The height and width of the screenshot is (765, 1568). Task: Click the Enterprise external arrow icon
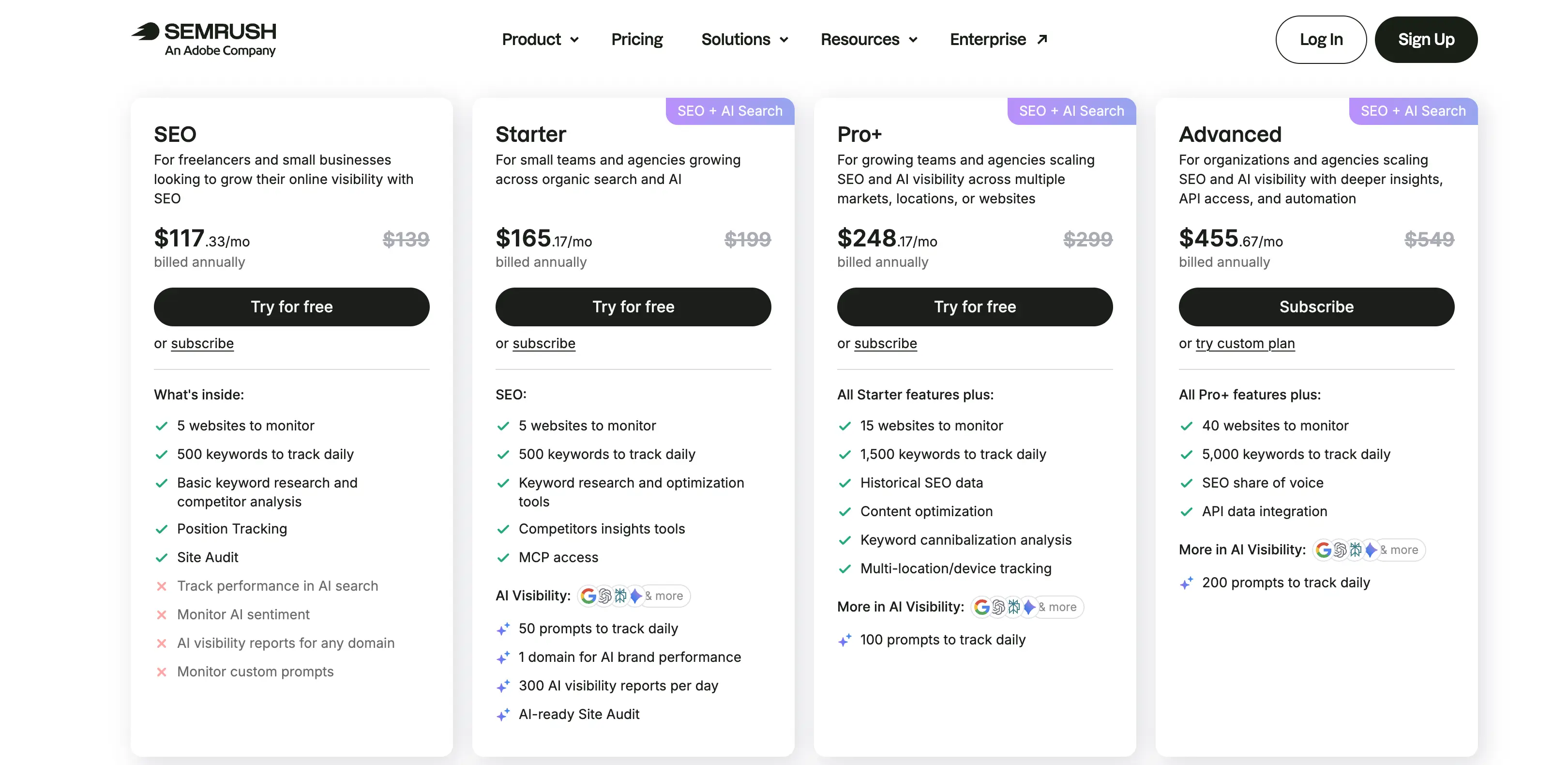[1042, 40]
